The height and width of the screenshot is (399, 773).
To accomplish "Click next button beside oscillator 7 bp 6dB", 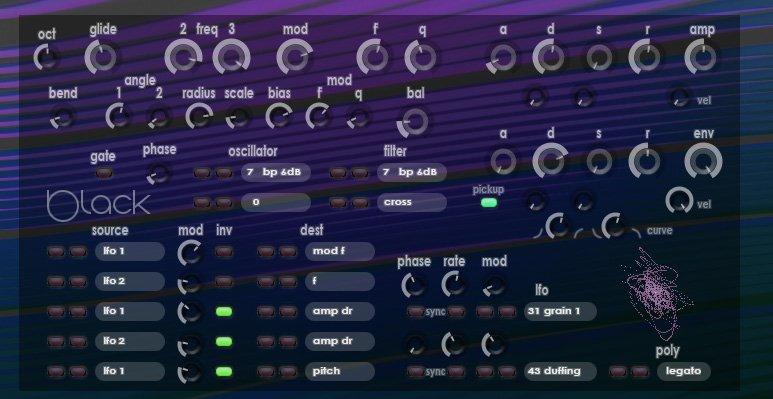I will (x=224, y=173).
